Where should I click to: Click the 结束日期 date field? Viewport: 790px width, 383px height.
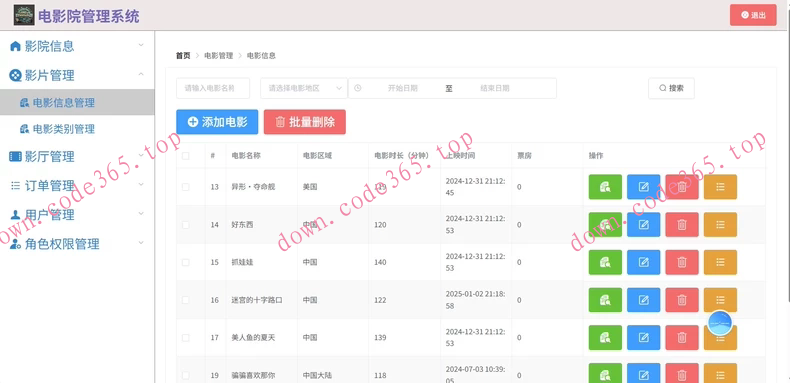point(495,88)
